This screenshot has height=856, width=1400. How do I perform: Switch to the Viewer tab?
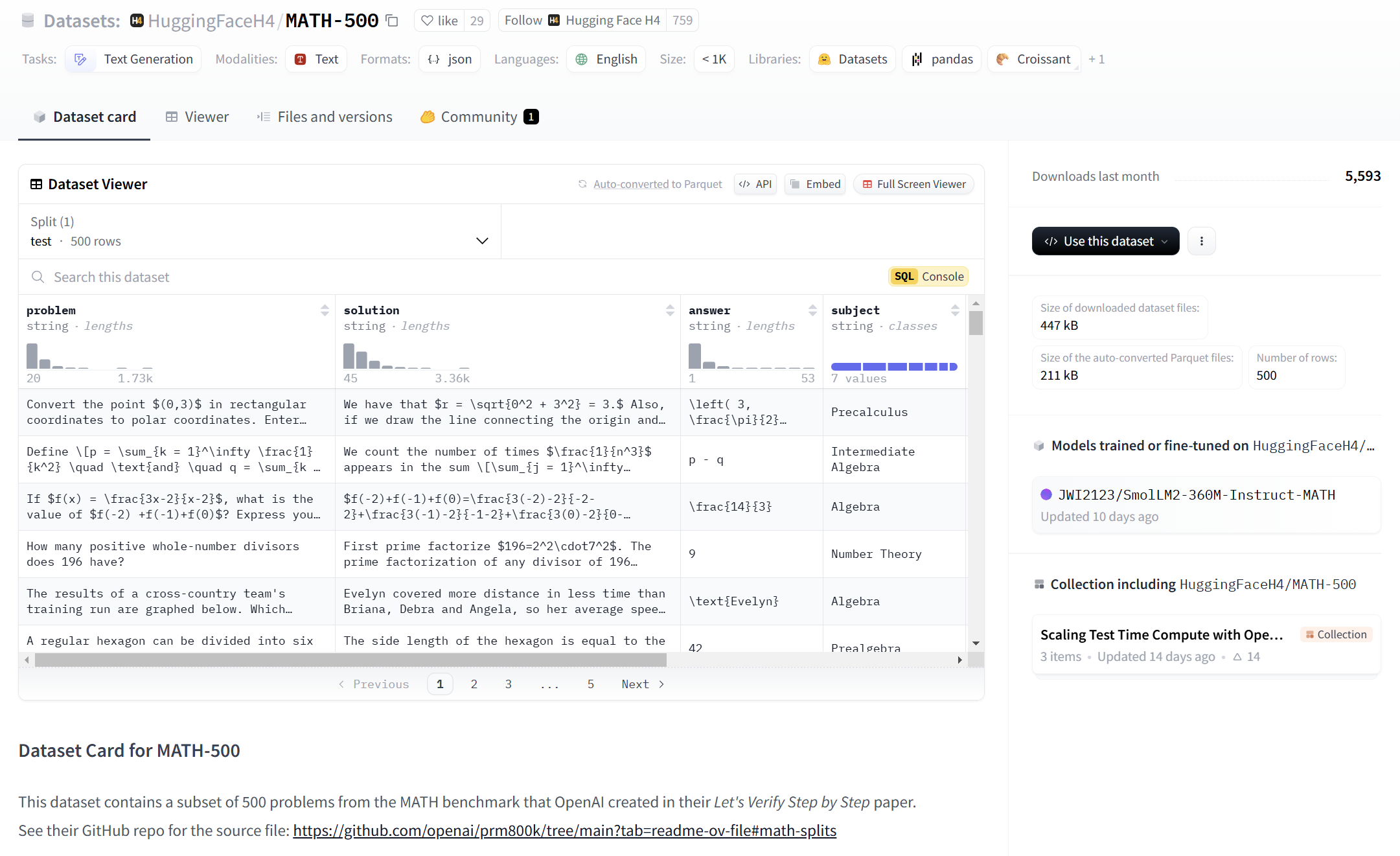197,117
